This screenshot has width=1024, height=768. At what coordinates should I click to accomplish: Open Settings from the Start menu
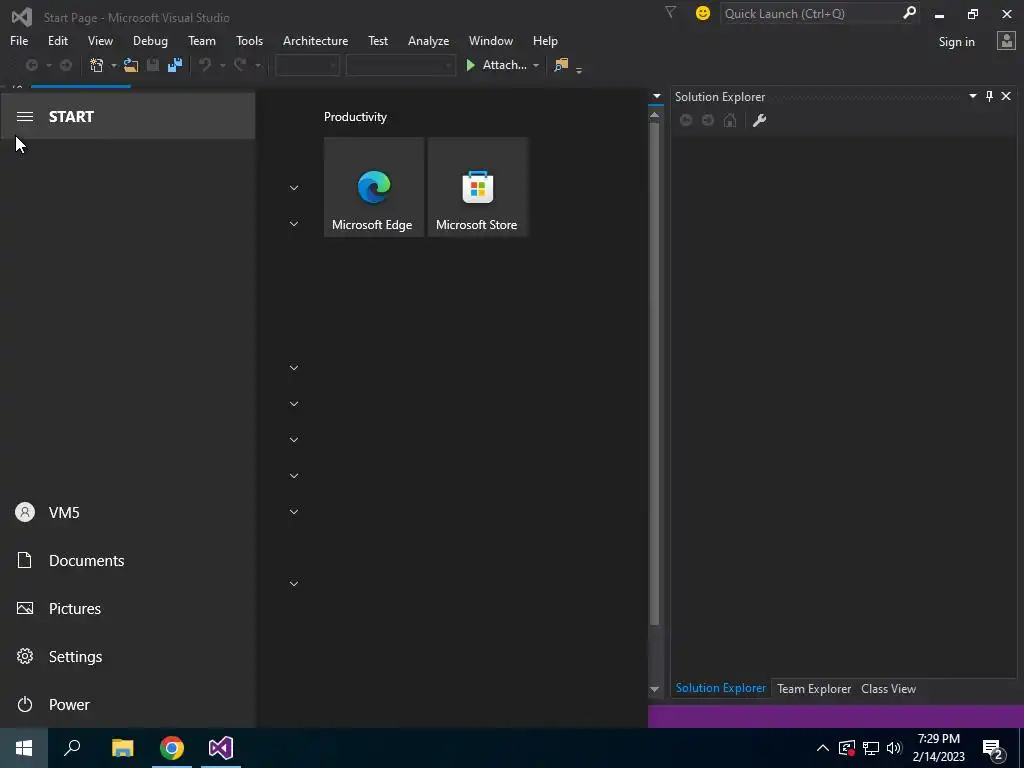coord(128,656)
